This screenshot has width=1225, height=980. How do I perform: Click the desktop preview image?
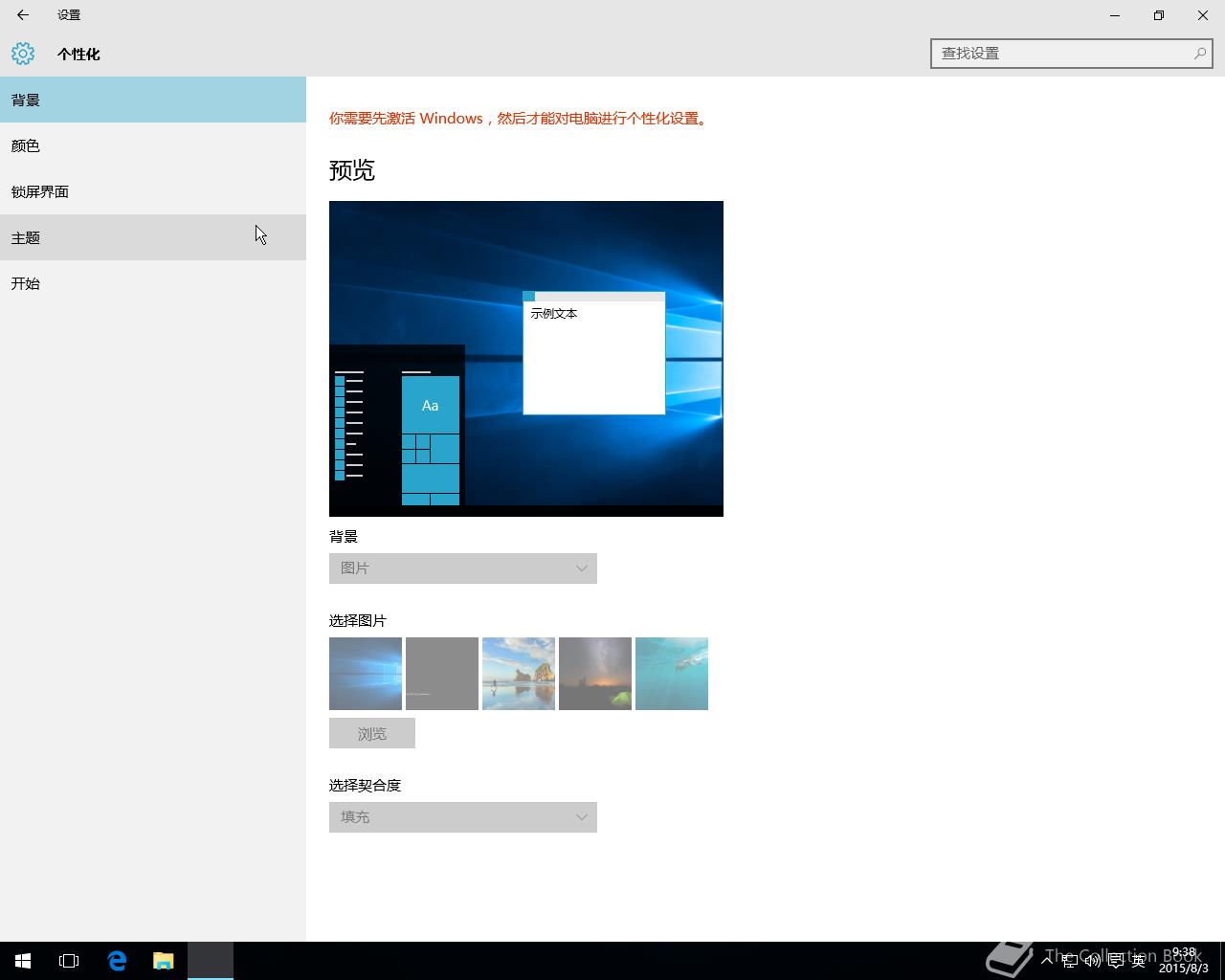526,359
